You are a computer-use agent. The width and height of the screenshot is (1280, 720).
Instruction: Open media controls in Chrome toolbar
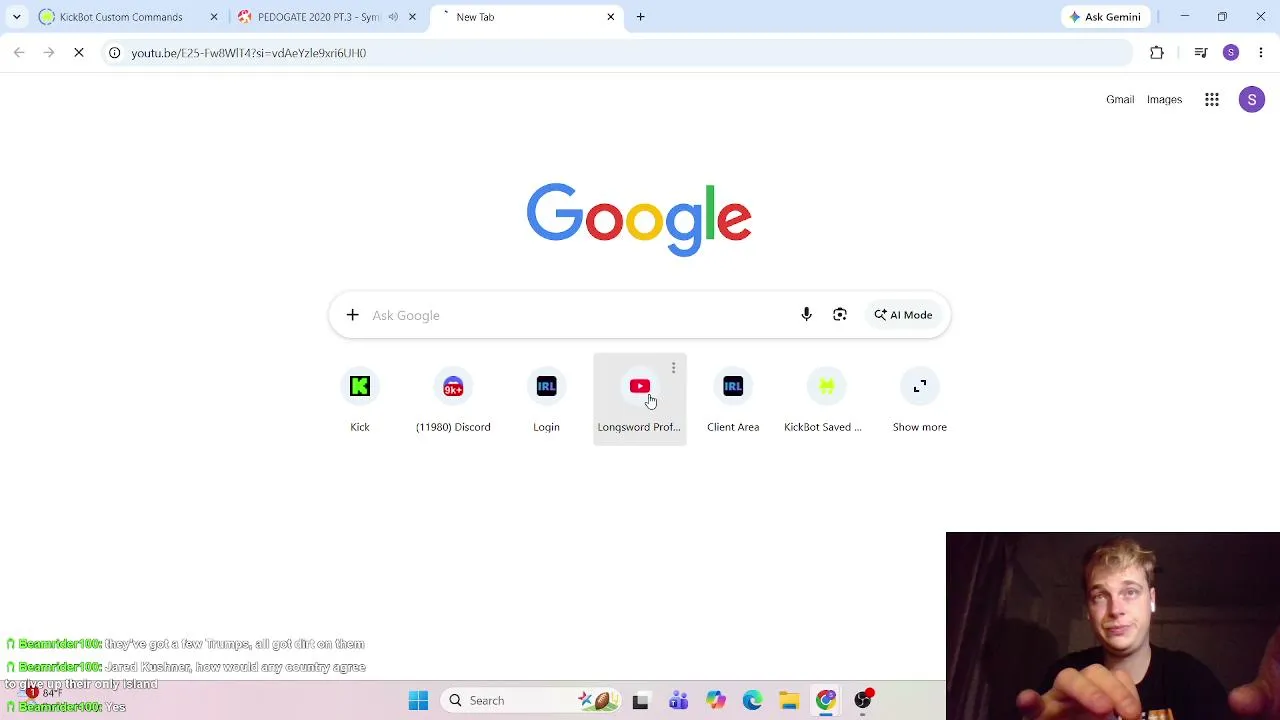[x=1201, y=53]
